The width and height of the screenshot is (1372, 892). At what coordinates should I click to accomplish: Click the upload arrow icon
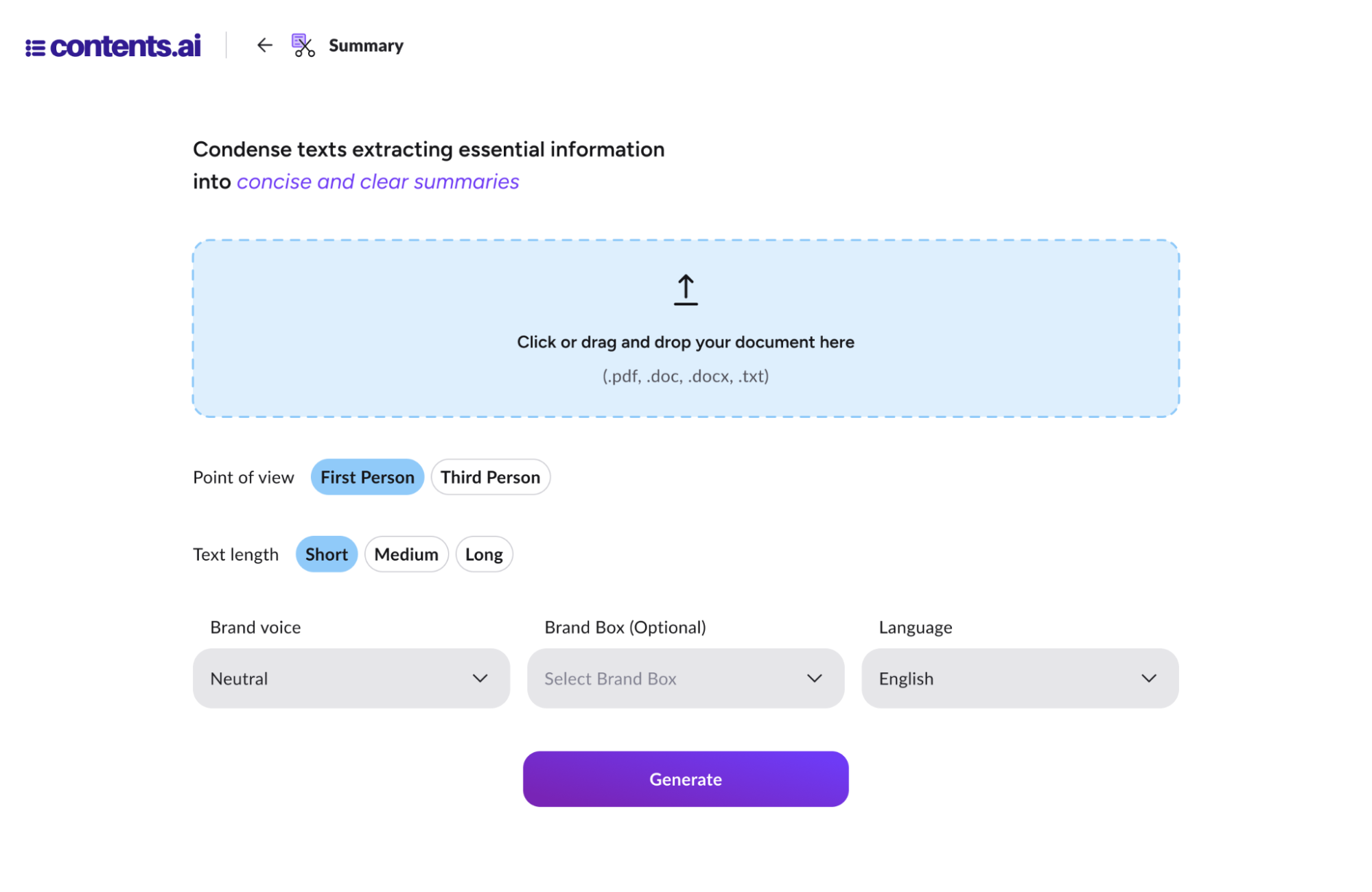click(x=685, y=290)
